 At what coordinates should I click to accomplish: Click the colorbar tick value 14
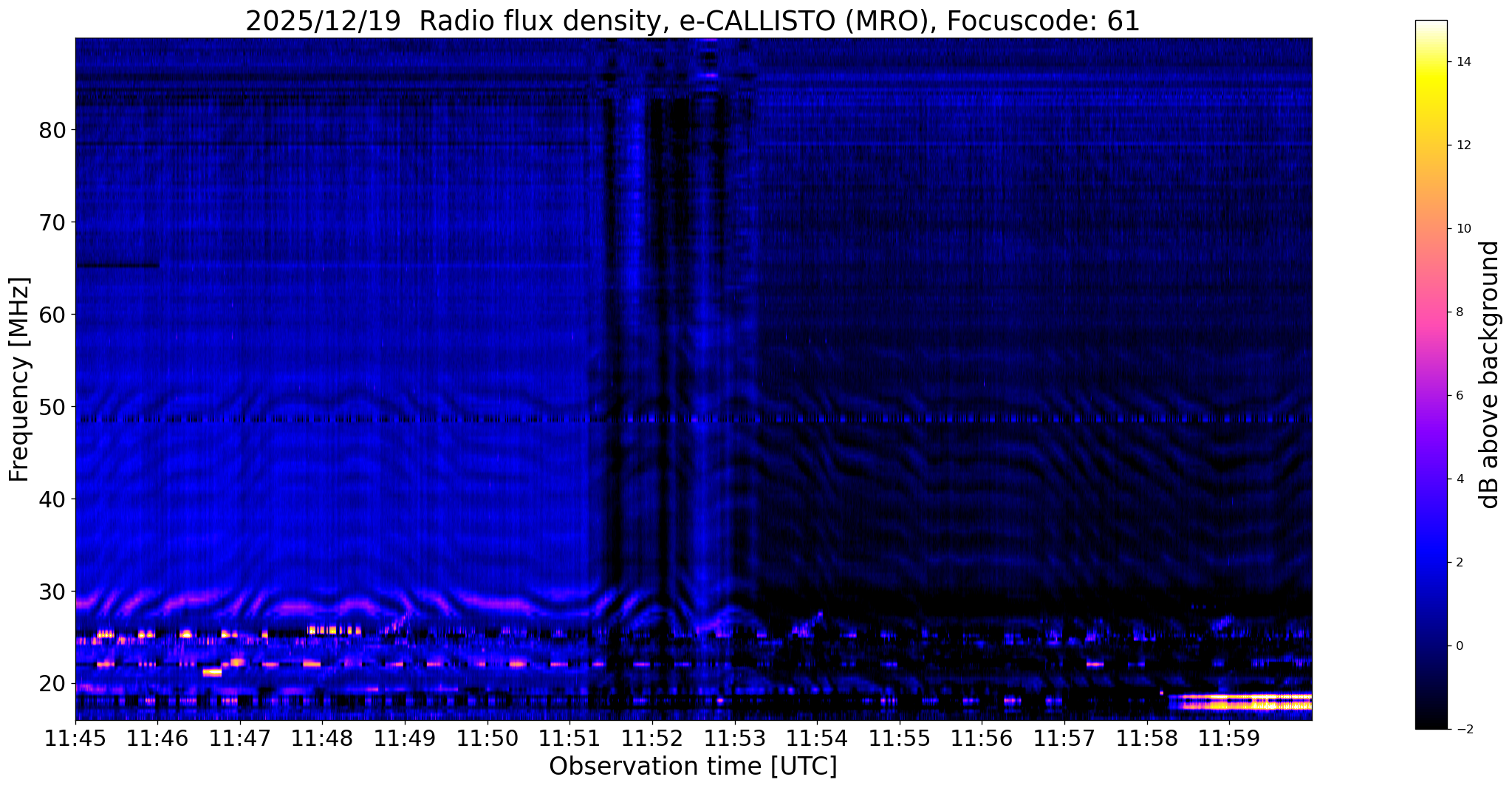[x=1463, y=62]
